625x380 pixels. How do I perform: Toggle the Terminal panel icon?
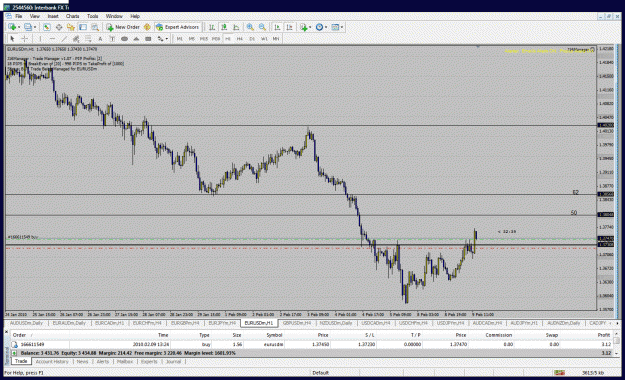(83, 27)
